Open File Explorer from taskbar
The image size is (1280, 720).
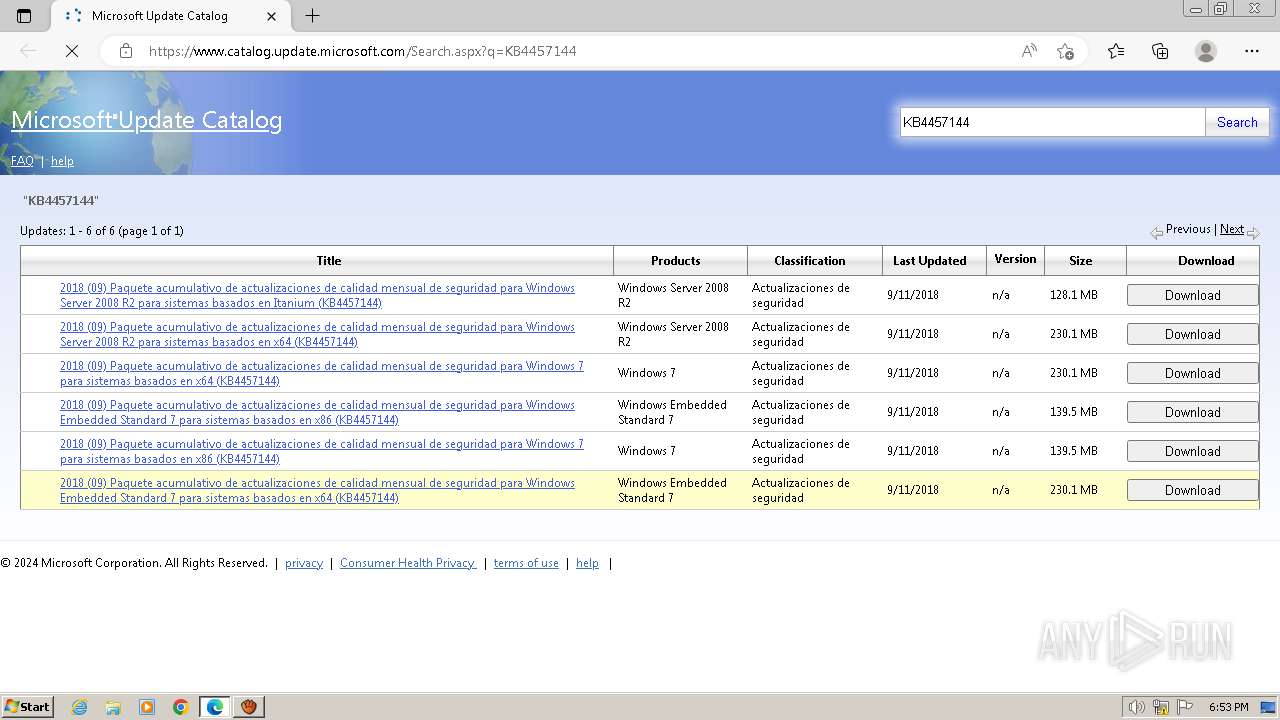pos(113,707)
